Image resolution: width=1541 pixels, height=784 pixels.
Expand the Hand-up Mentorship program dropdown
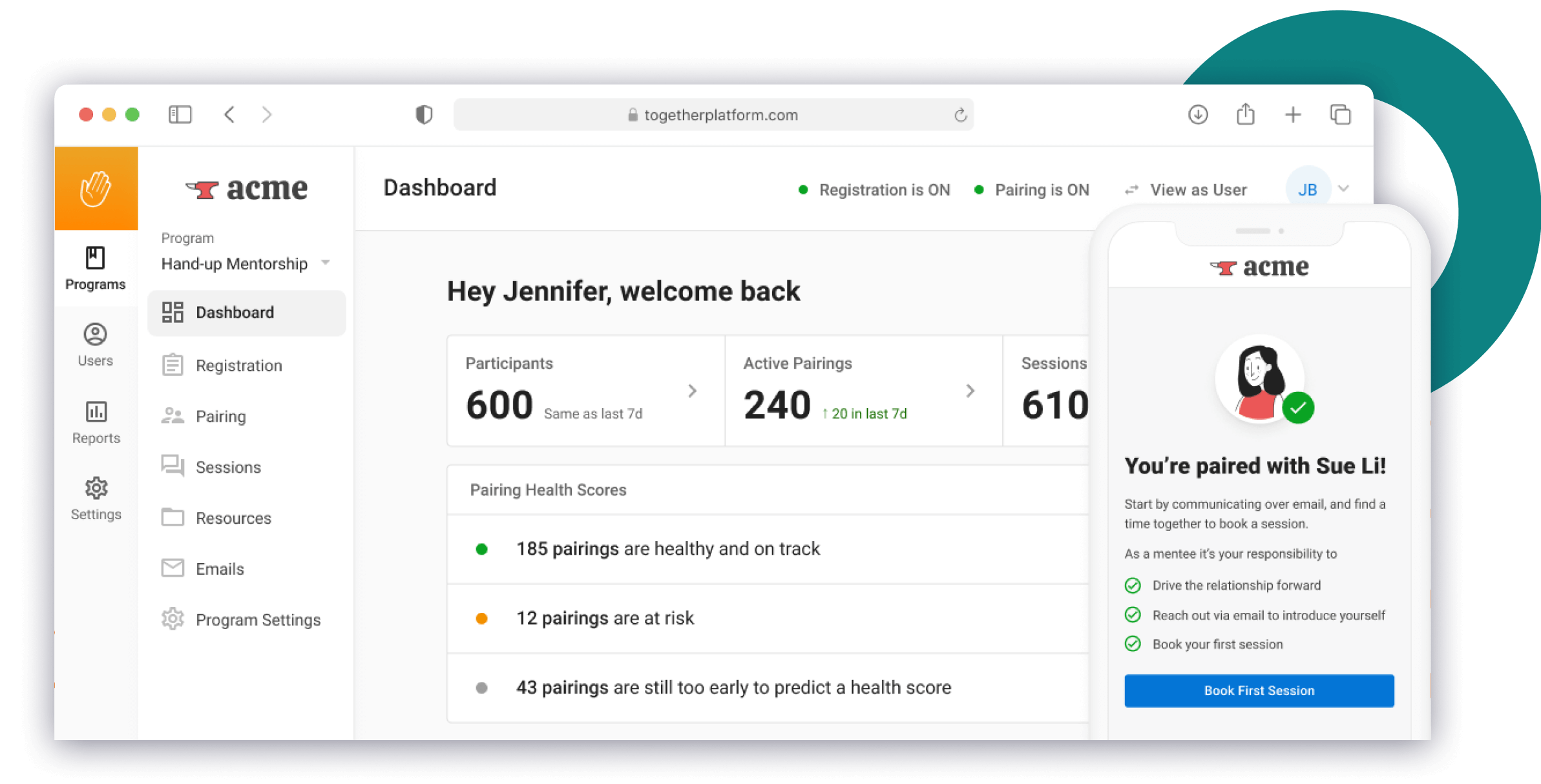coord(246,263)
